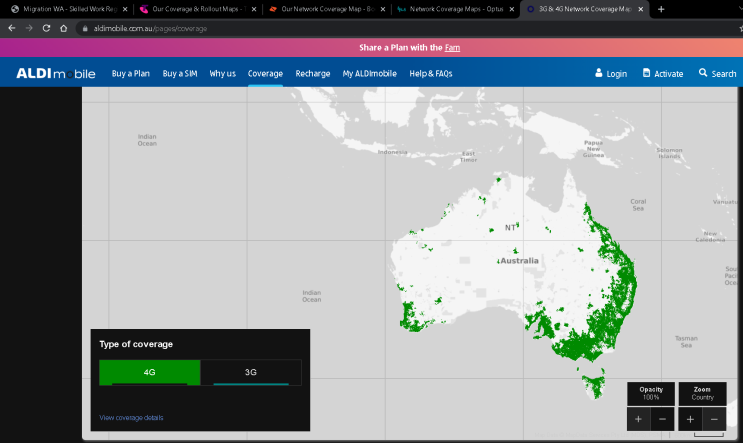
Task: Click the East Timor map label
Action: (468, 157)
